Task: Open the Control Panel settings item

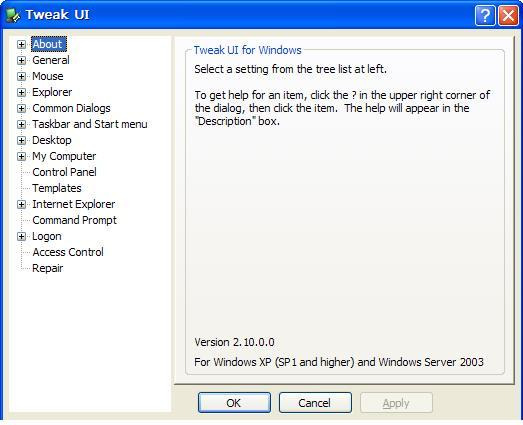Action: pos(64,172)
